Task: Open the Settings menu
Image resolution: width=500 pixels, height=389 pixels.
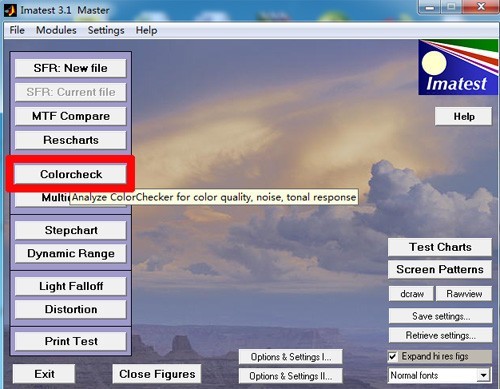Action: point(106,30)
